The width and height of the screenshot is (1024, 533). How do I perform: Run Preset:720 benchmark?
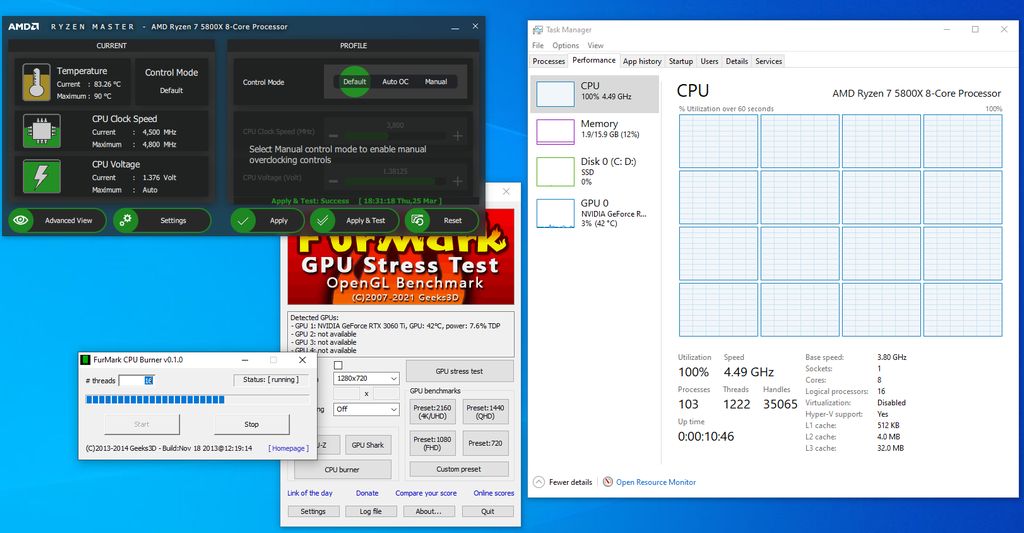[485, 444]
